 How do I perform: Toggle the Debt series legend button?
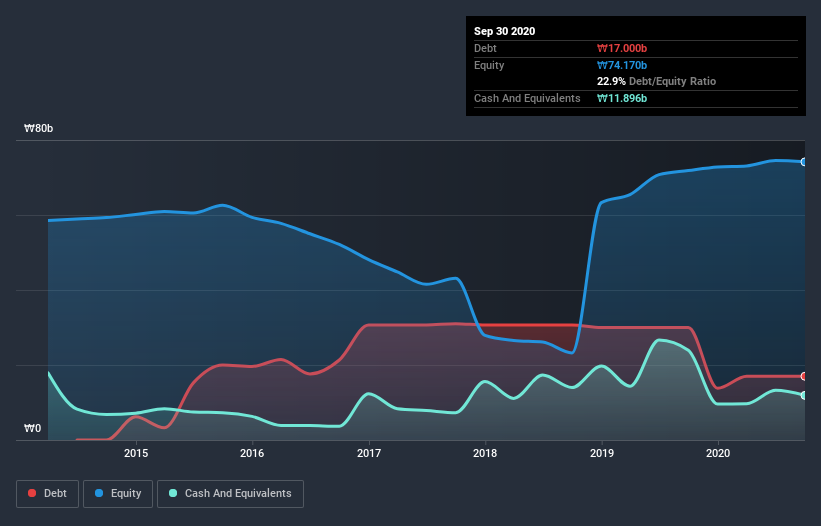[x=48, y=494]
